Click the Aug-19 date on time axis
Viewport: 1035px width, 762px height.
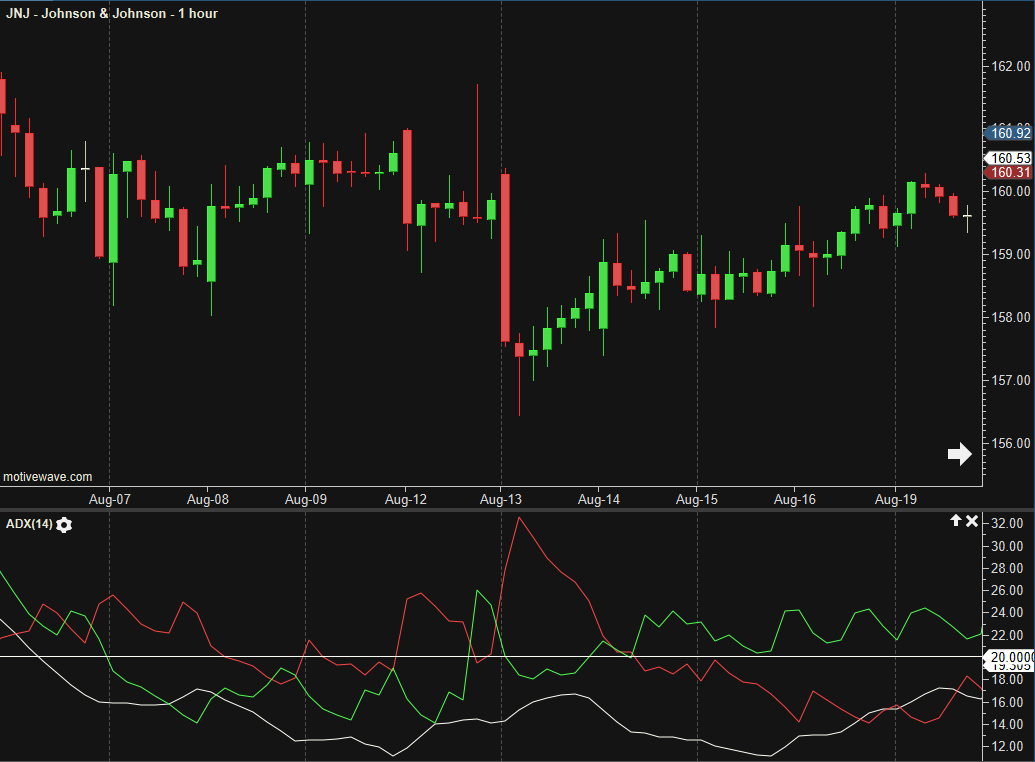(x=895, y=498)
